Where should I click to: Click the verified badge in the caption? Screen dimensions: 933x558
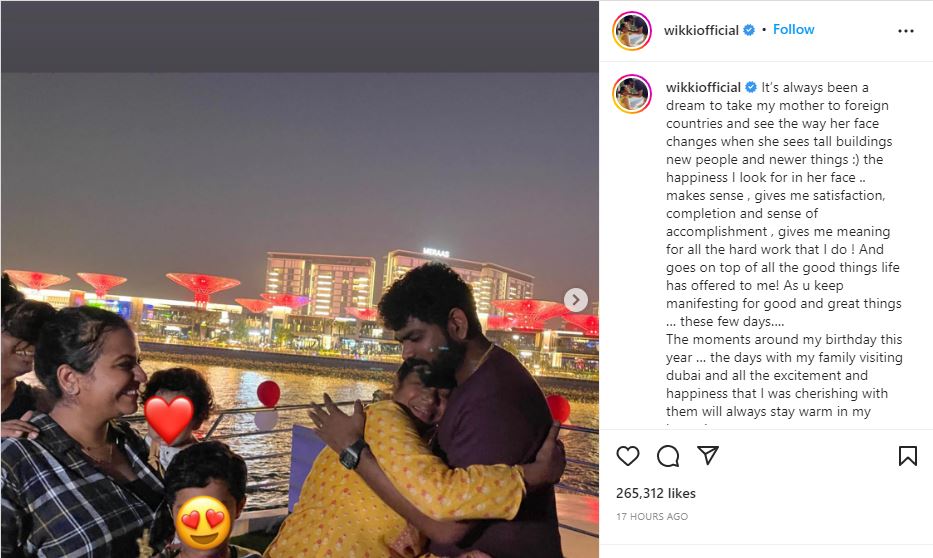click(x=750, y=87)
